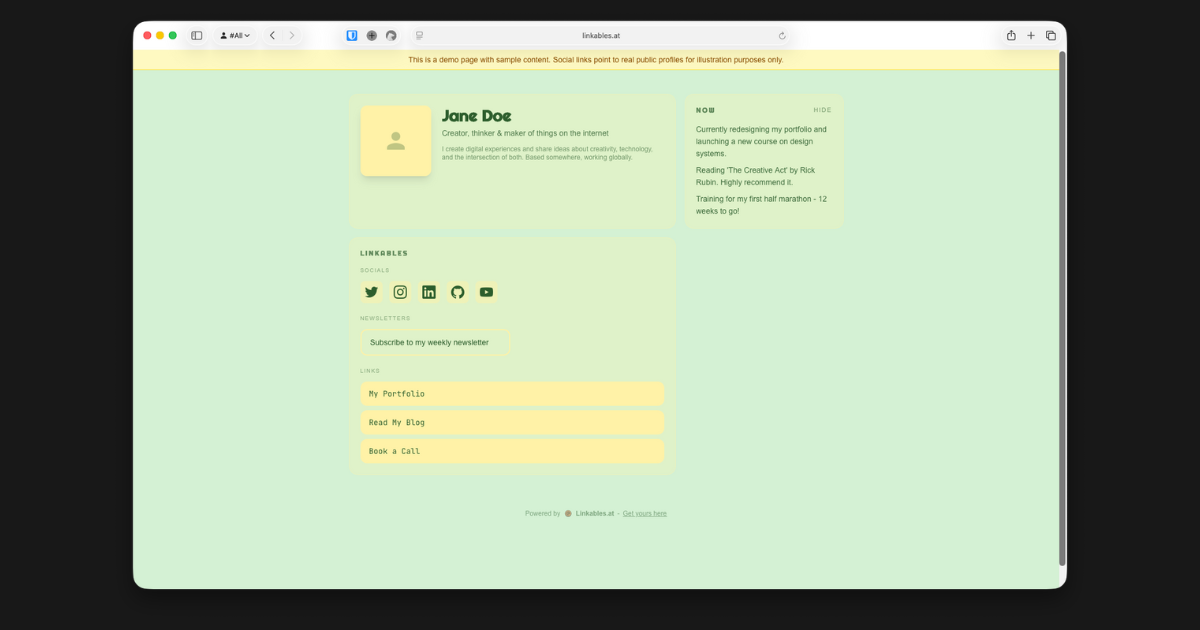This screenshot has width=1200, height=630.
Task: Click the half marathon training note
Action: (761, 205)
